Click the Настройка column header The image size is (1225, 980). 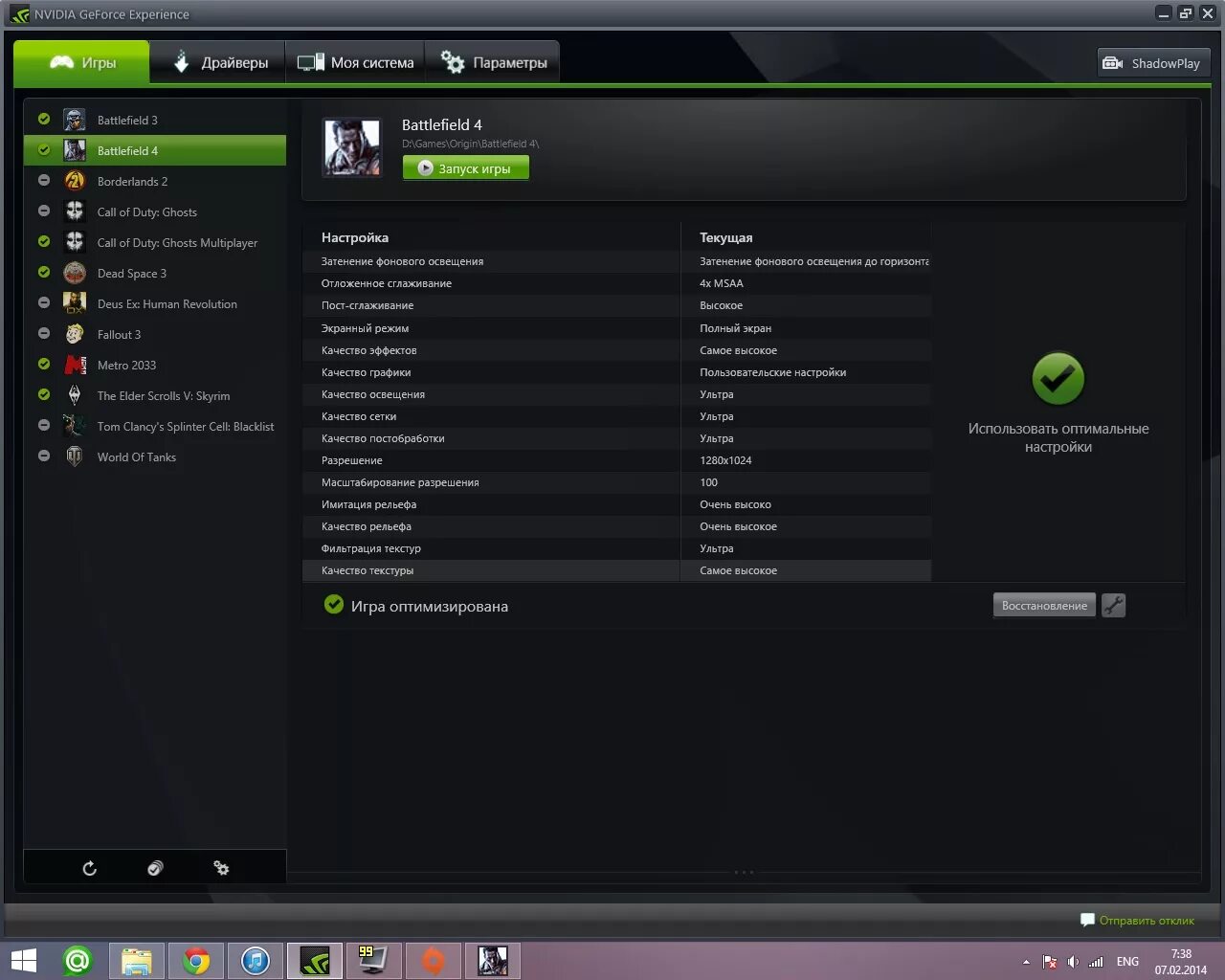(355, 237)
